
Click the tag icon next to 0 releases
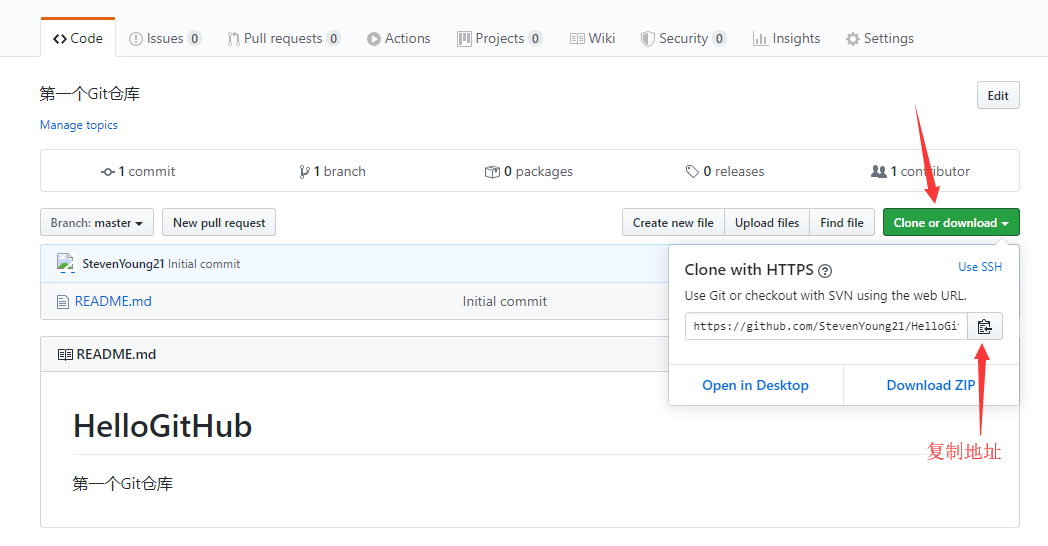pos(692,172)
